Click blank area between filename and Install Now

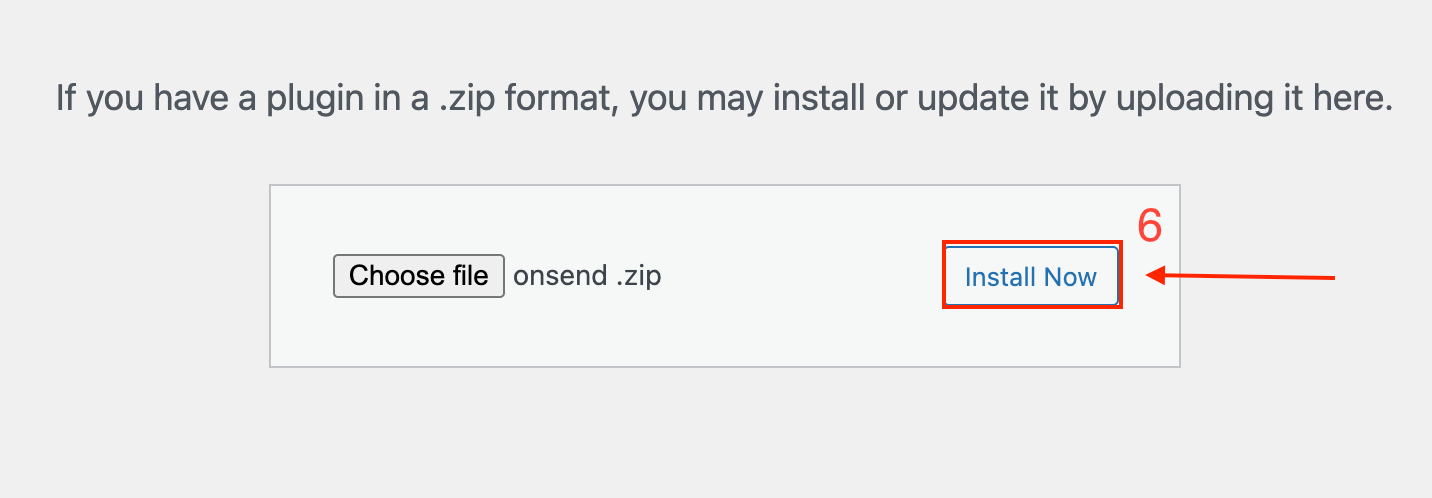(800, 276)
